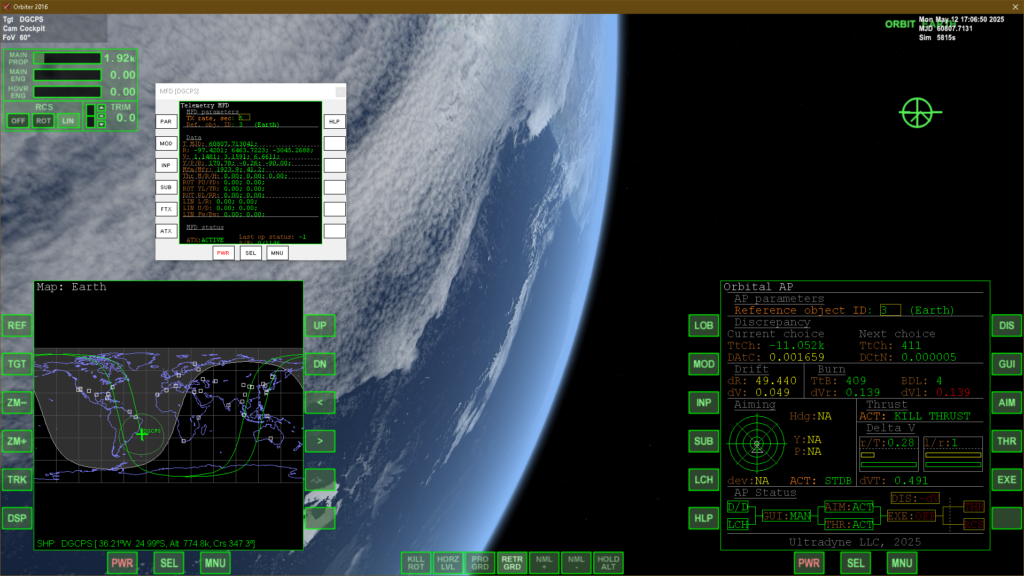
Task: Click MOD on the Orbital AP MFD
Action: click(x=703, y=364)
